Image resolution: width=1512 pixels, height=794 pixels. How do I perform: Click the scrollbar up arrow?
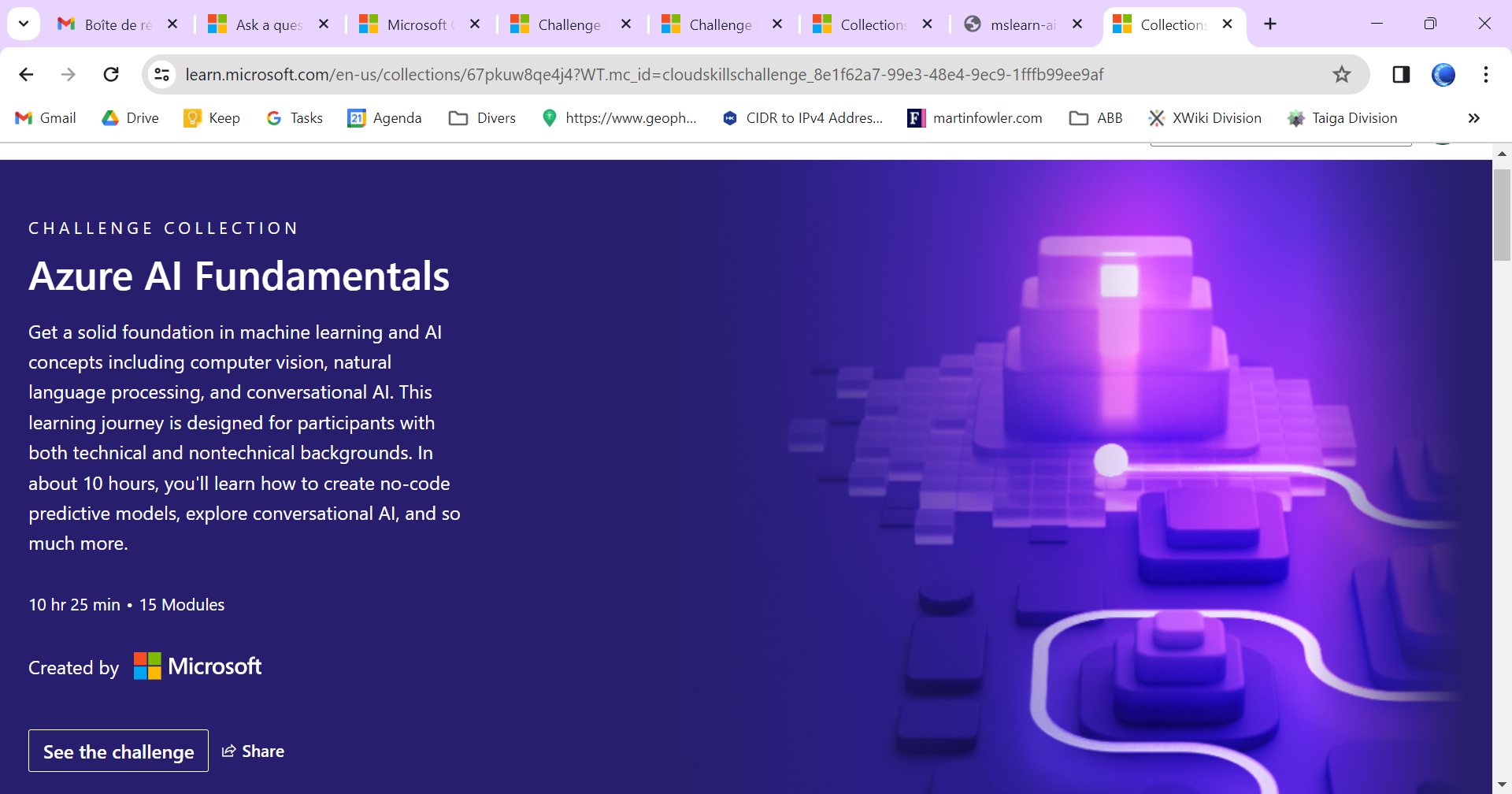[x=1502, y=154]
